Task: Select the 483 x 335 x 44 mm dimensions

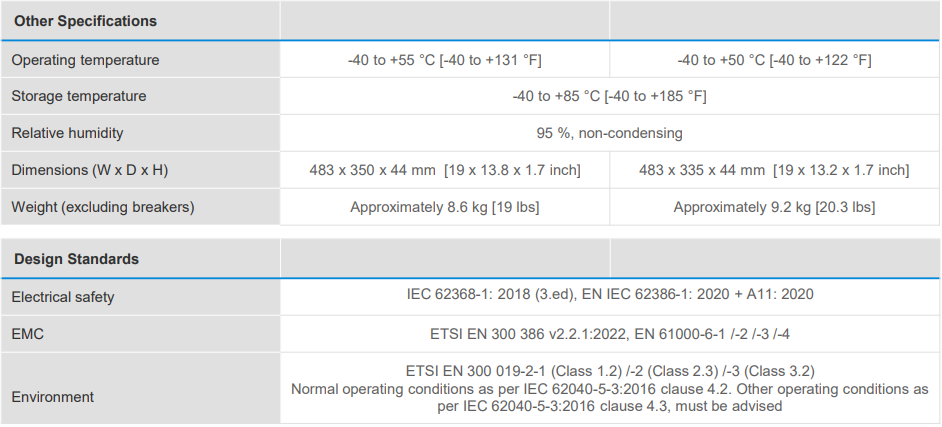Action: pos(774,170)
